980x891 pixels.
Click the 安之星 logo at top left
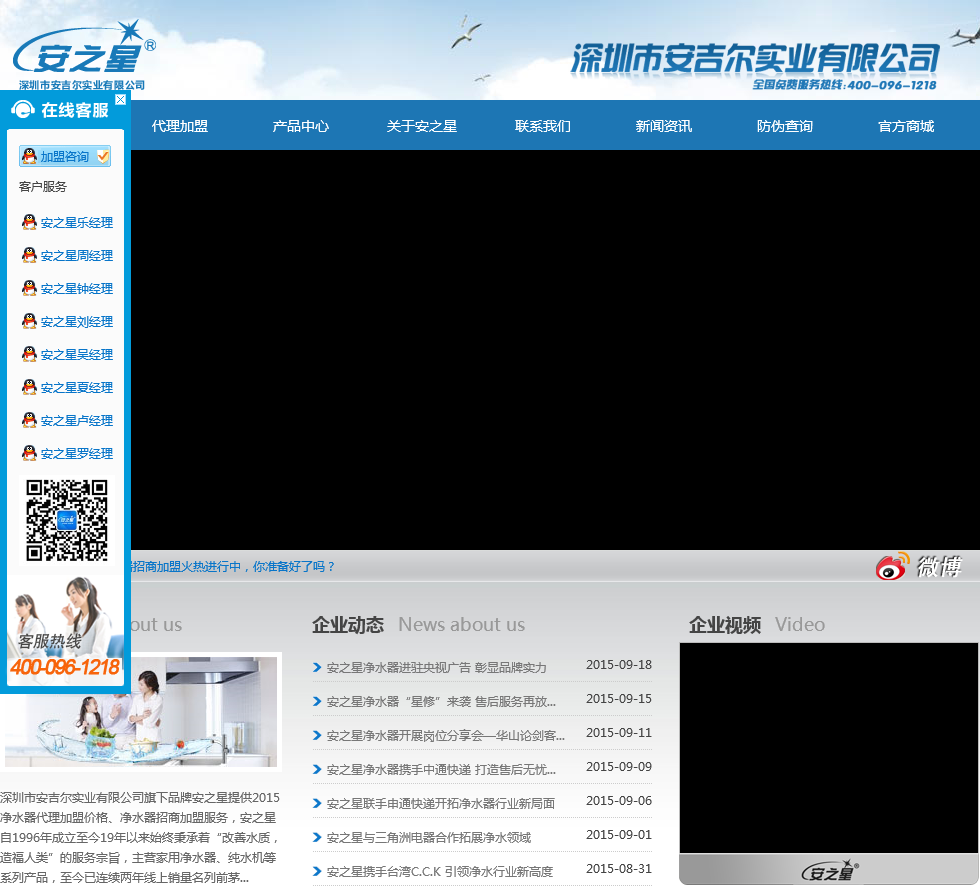pos(82,55)
